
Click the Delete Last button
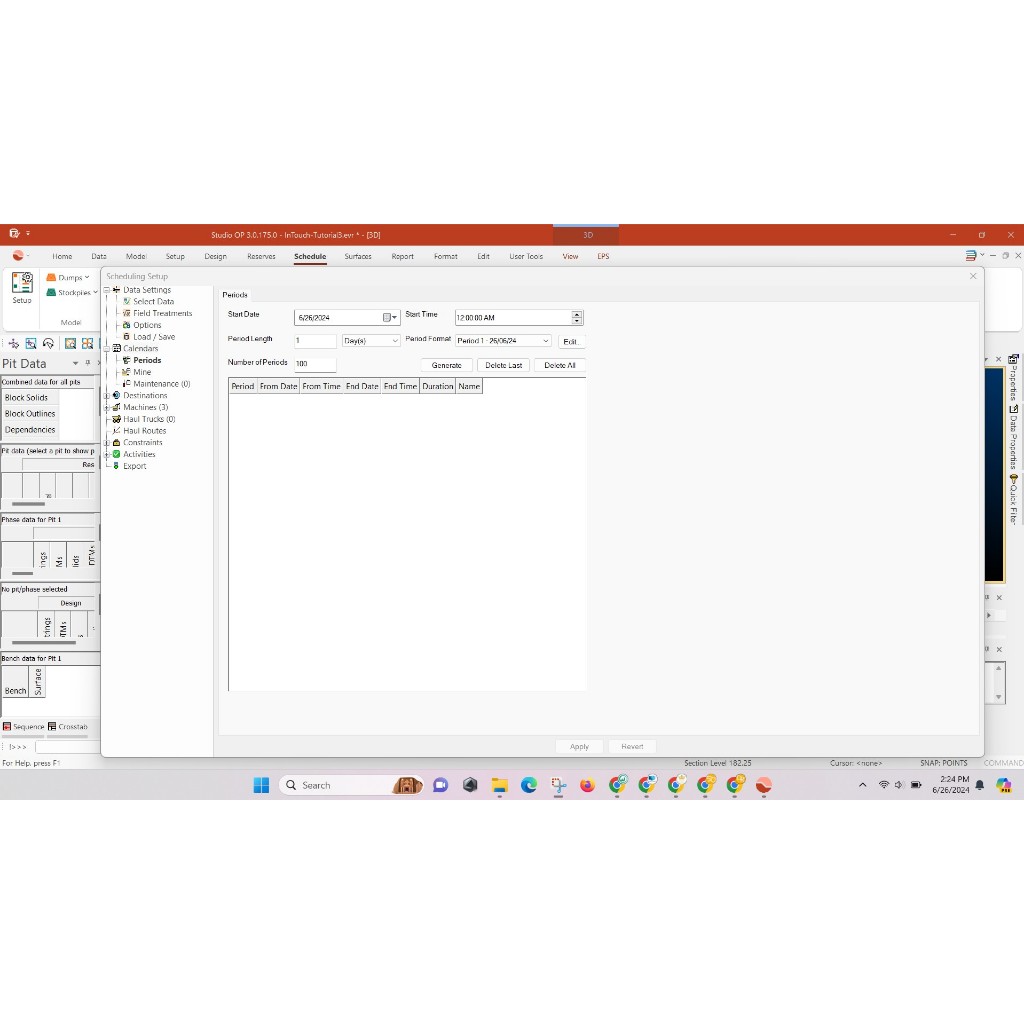(x=504, y=365)
